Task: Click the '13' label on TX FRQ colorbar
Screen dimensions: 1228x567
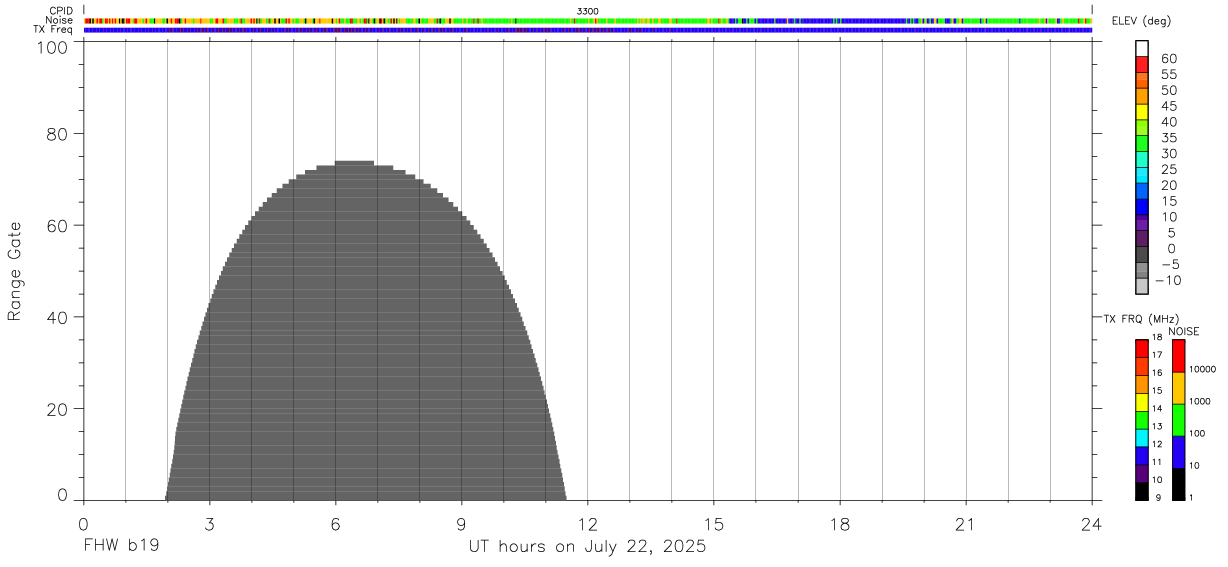Action: click(1156, 427)
